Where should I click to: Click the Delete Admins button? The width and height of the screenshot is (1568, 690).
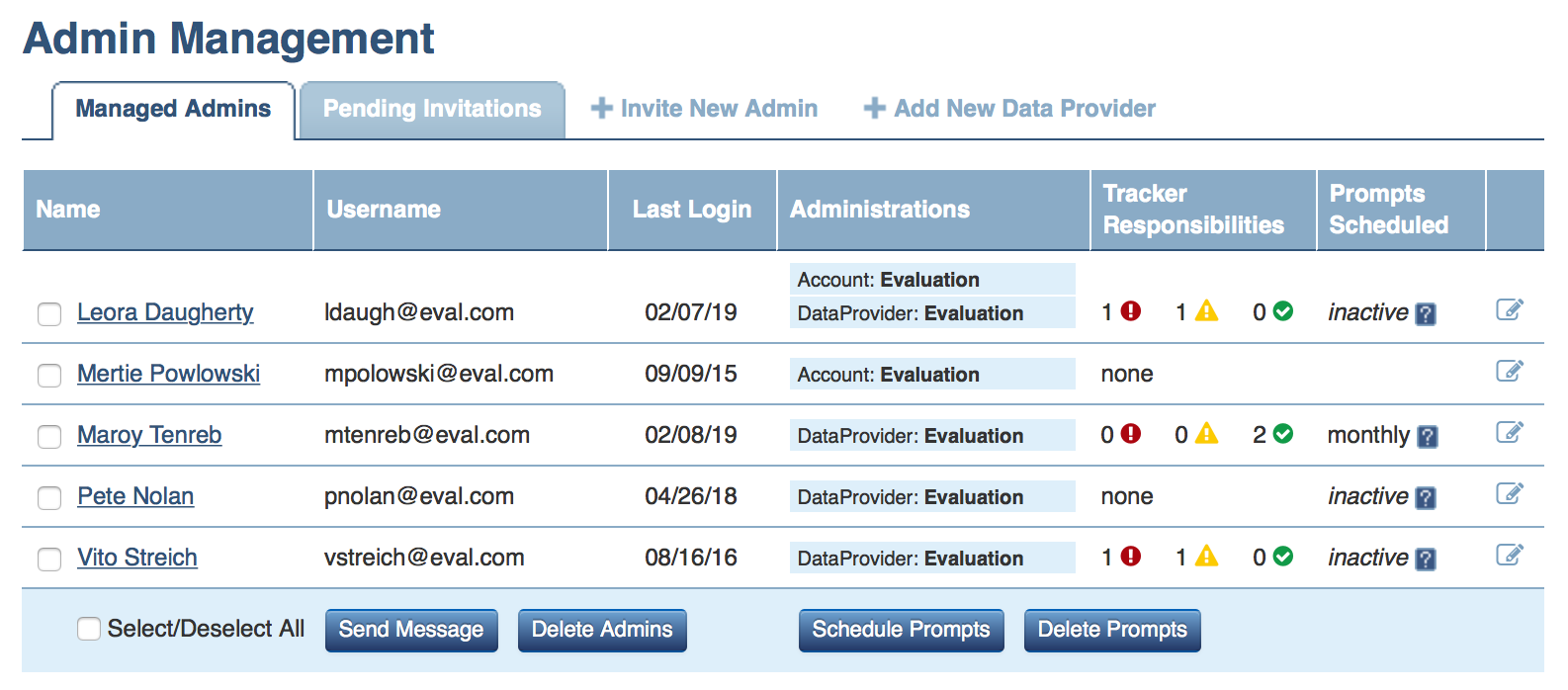601,630
